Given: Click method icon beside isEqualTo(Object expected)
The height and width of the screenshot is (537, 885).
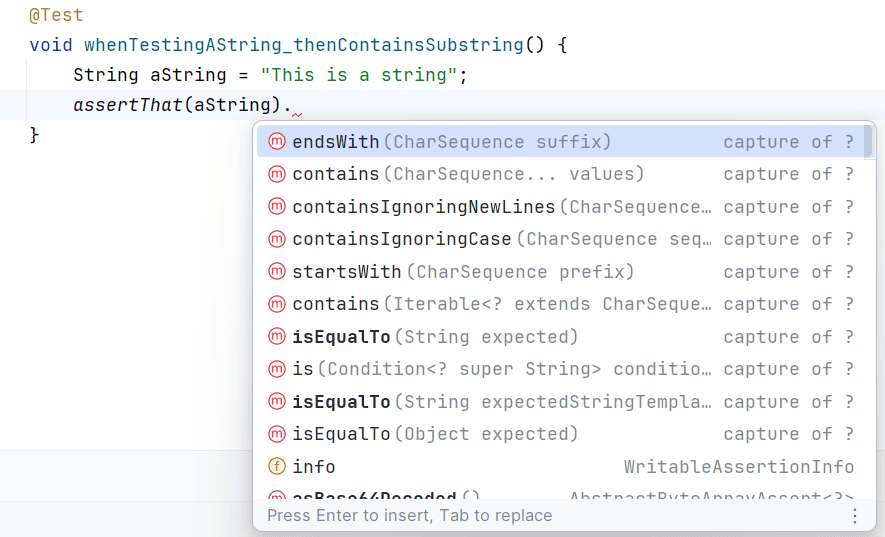Looking at the screenshot, I should coord(277,434).
